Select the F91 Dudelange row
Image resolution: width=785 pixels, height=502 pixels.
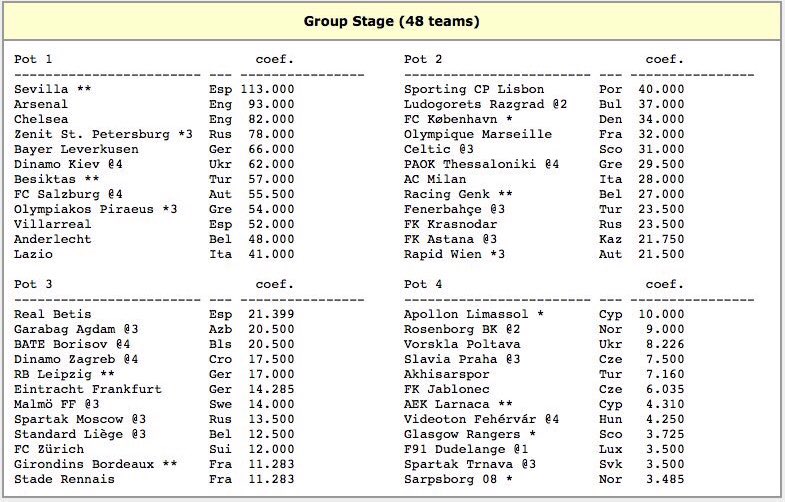(544, 449)
